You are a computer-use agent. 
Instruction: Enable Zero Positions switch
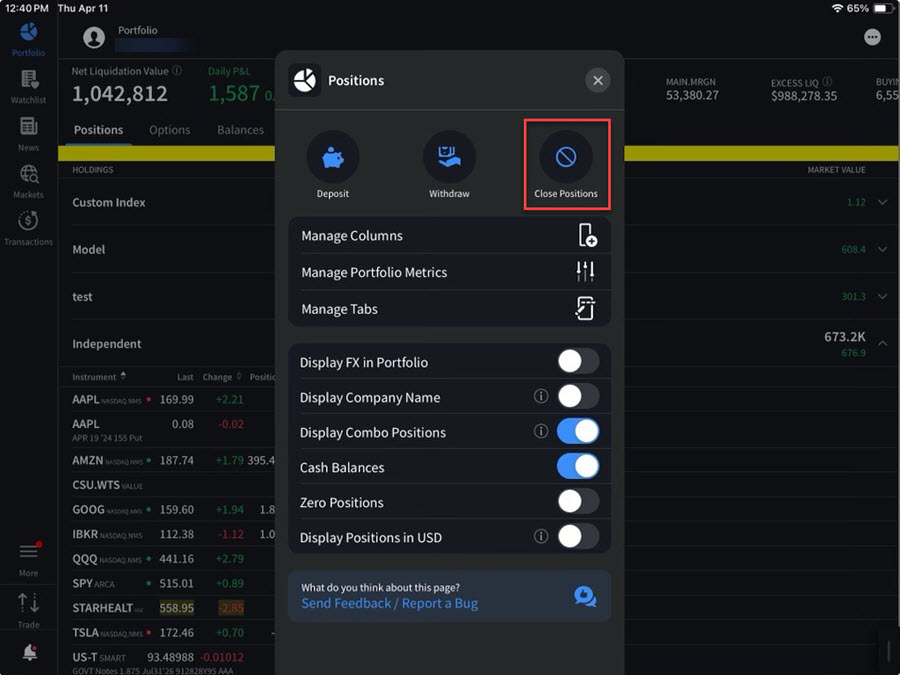coord(578,501)
